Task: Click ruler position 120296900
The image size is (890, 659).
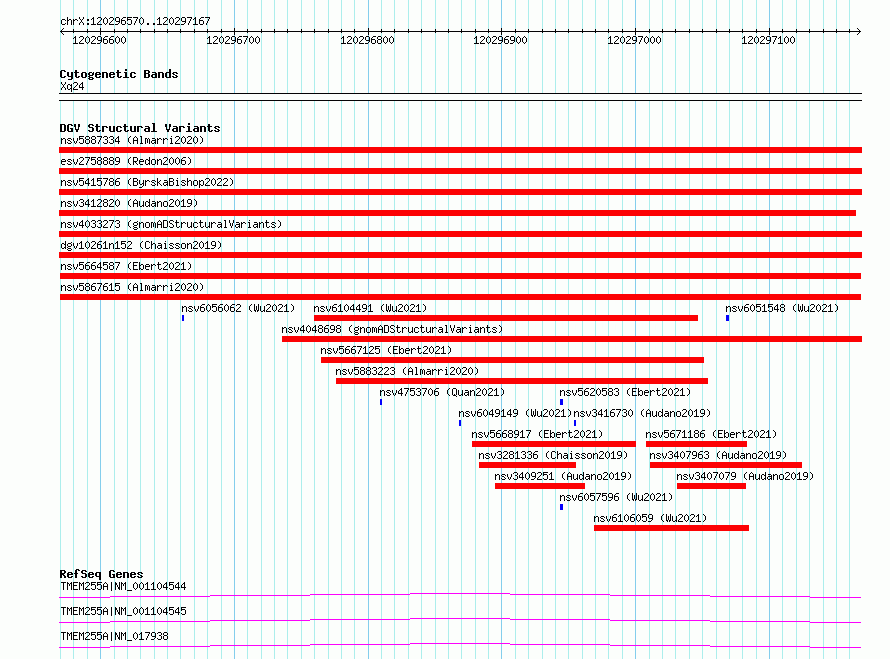Action: pos(501,40)
